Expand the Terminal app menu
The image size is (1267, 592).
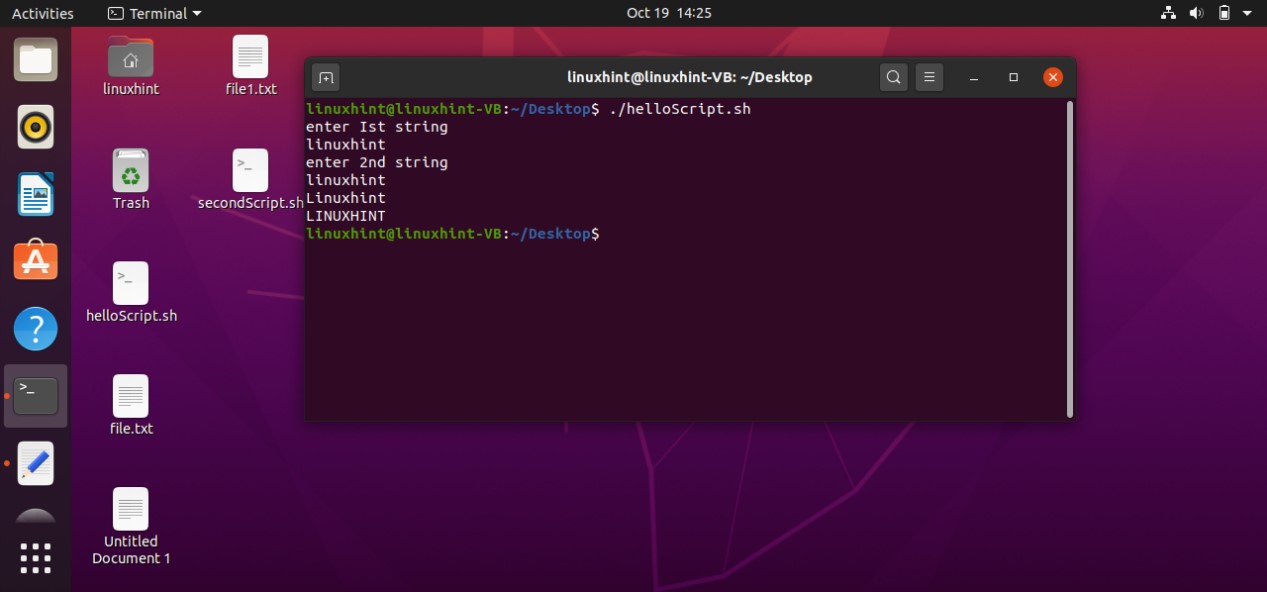pos(154,13)
